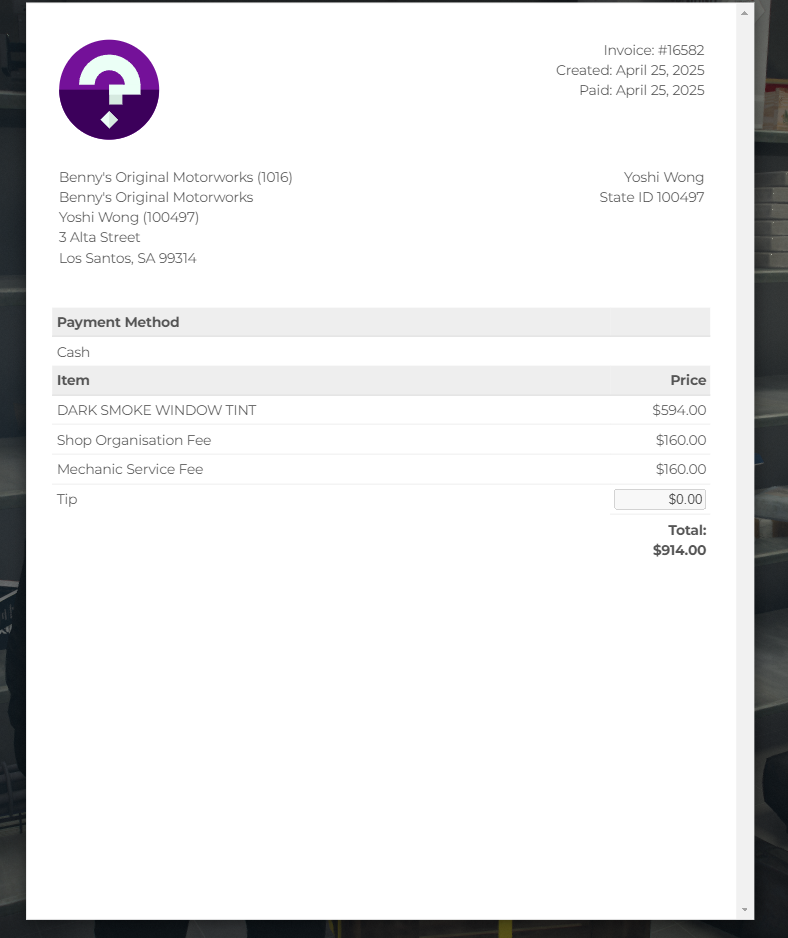Click the Tip amount input field

pyautogui.click(x=660, y=500)
